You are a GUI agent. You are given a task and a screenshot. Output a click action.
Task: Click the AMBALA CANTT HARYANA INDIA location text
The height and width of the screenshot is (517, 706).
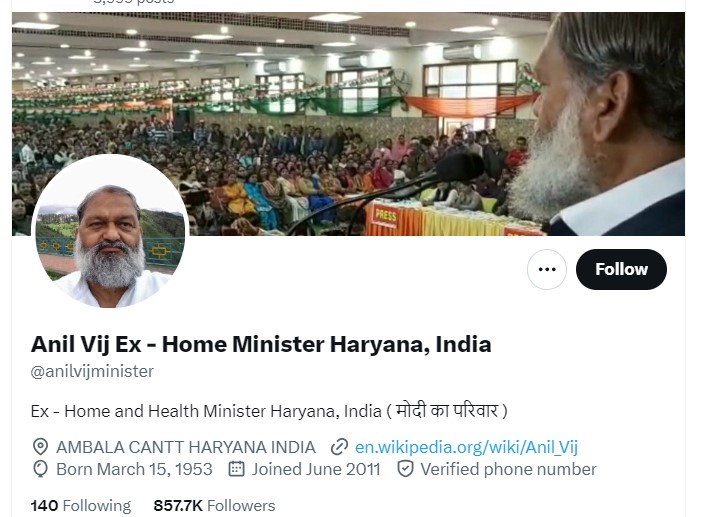(x=186, y=447)
